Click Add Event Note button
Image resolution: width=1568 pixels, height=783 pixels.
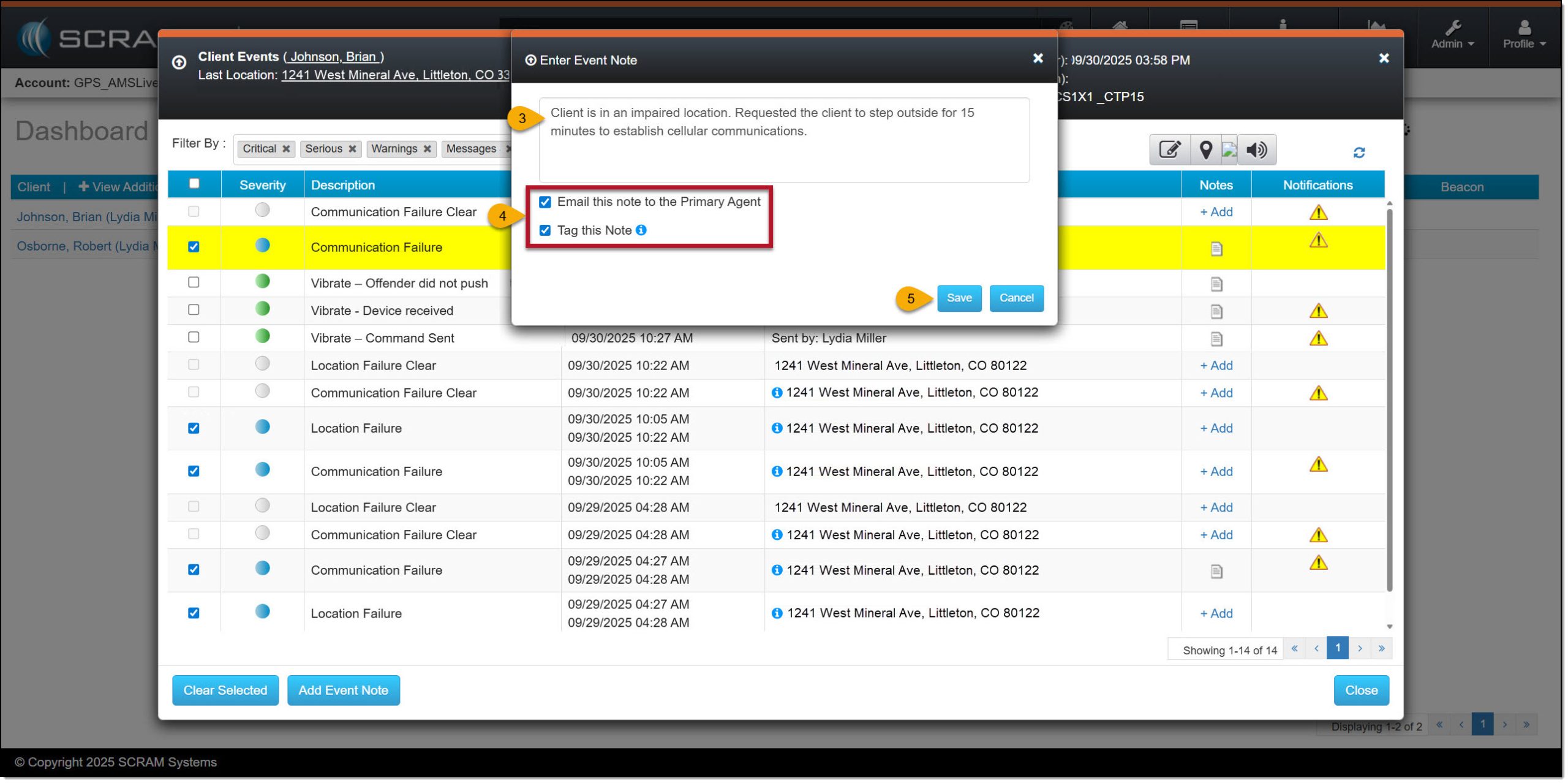tap(343, 690)
